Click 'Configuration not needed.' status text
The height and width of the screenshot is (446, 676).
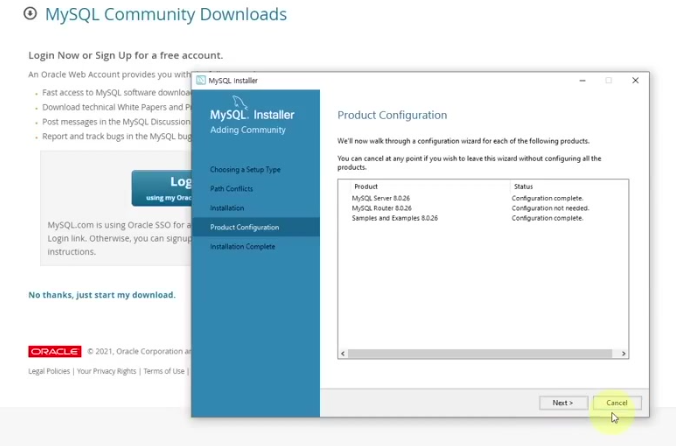point(550,208)
